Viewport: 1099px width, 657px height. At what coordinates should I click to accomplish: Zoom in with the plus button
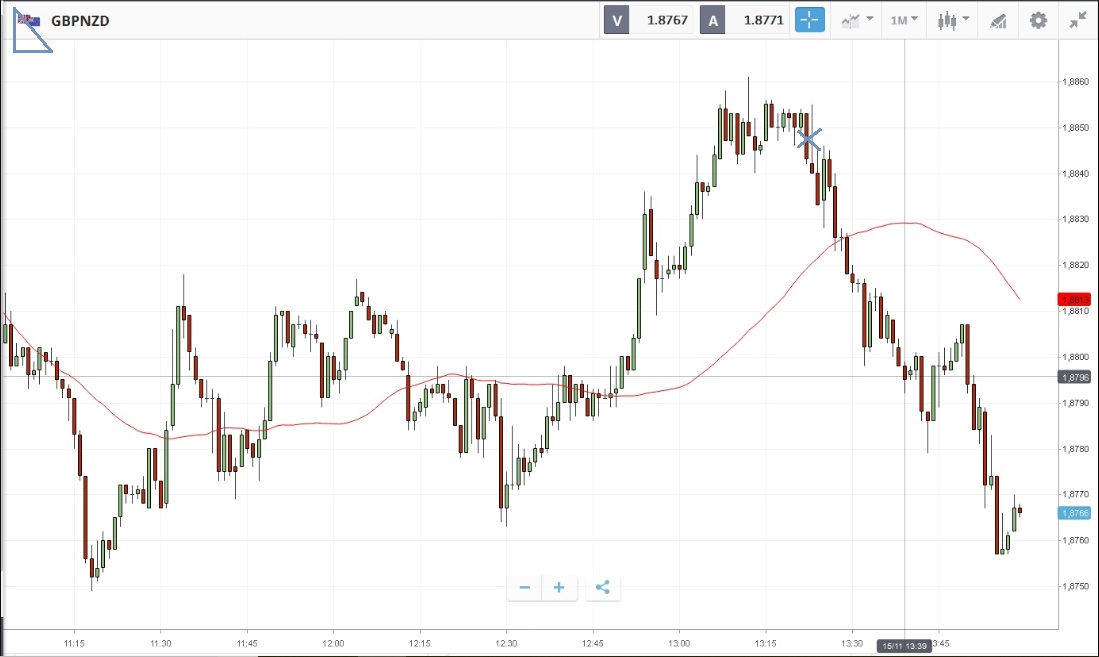click(x=559, y=587)
